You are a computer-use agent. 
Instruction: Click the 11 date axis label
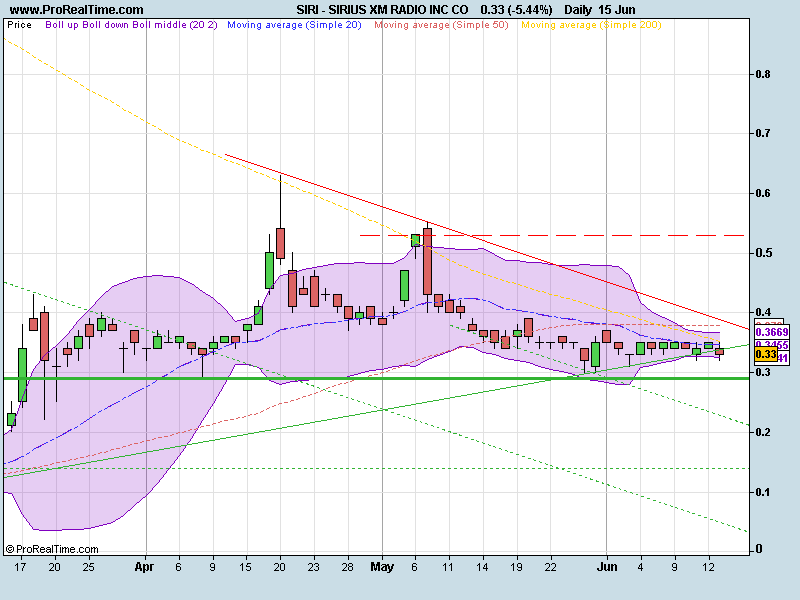[448, 567]
